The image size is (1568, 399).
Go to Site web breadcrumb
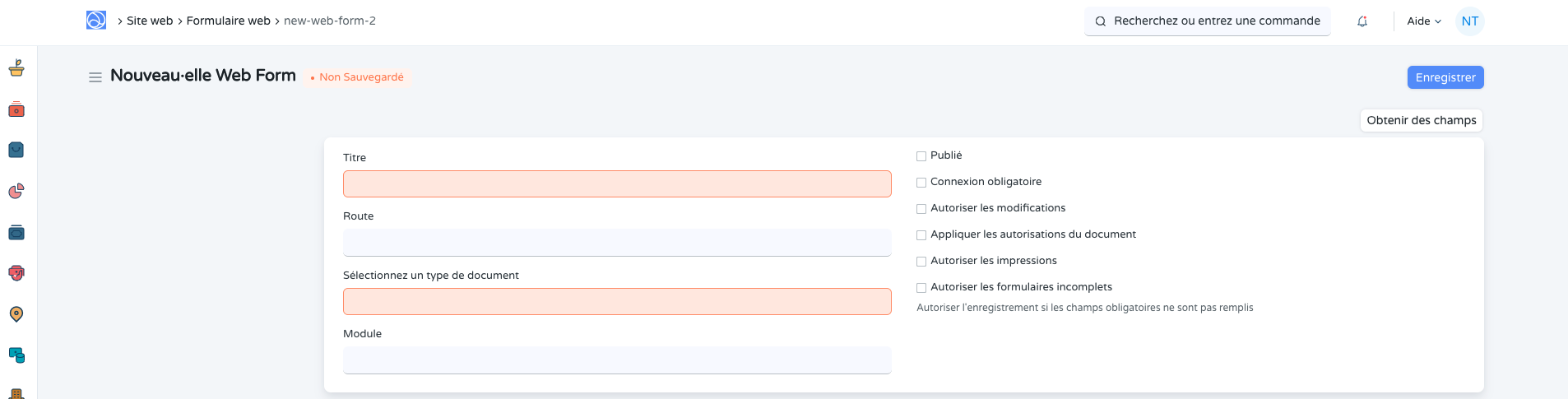150,21
